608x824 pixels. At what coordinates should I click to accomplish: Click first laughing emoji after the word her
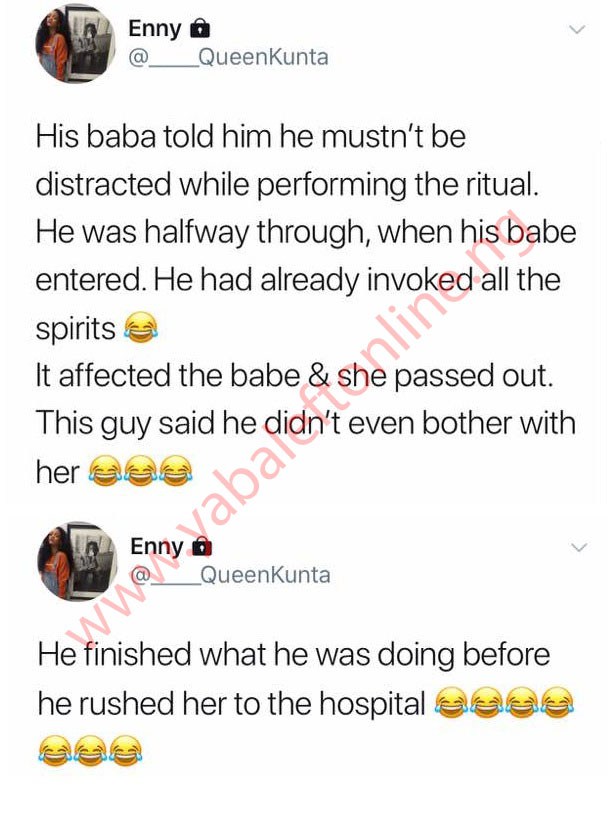pyautogui.click(x=104, y=471)
